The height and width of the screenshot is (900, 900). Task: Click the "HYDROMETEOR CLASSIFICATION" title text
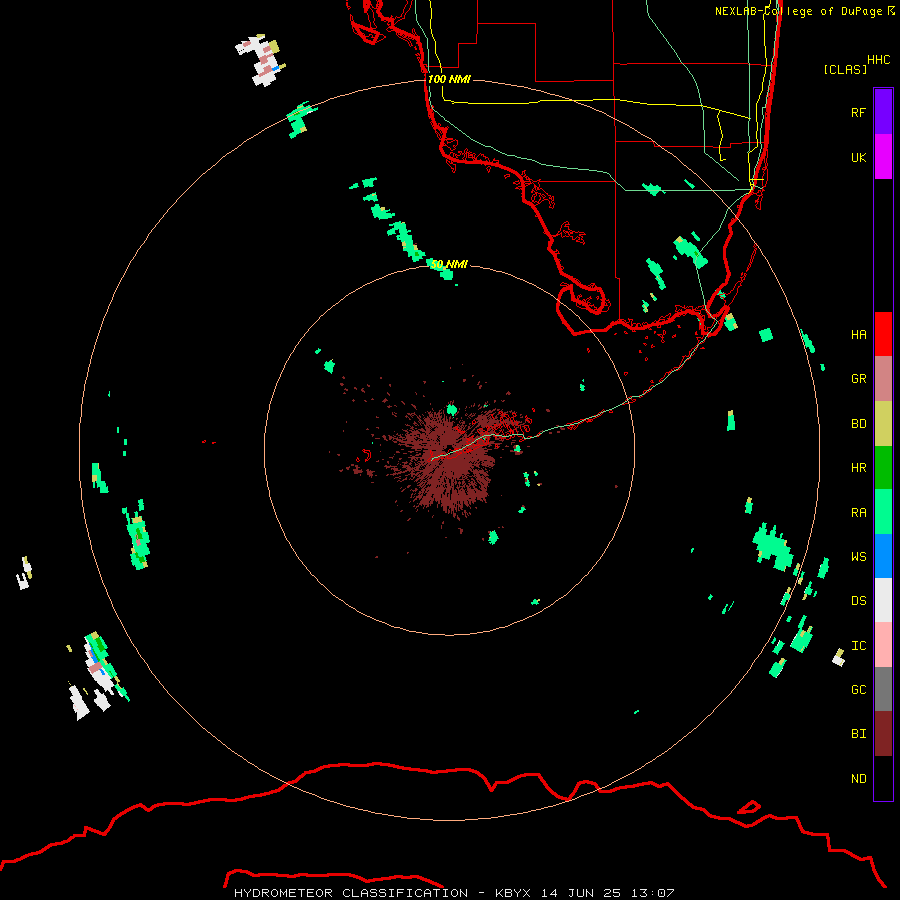(x=351, y=893)
